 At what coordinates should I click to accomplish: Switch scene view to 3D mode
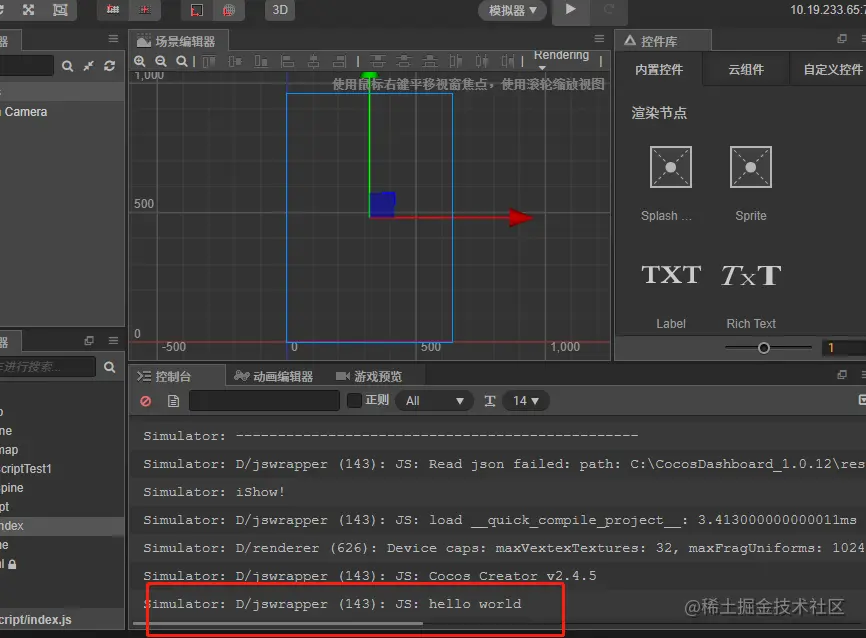(280, 10)
